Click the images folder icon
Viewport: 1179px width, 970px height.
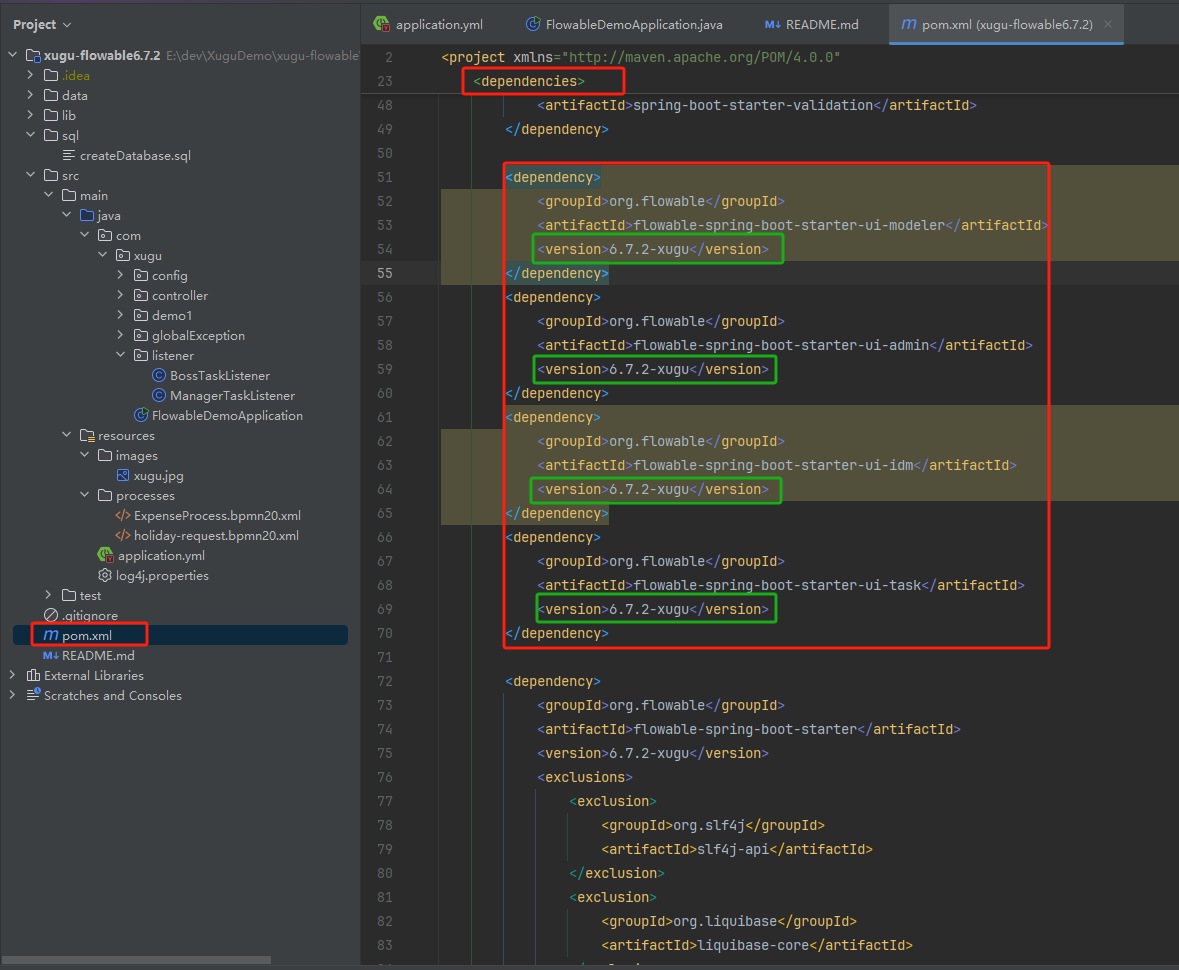coord(105,456)
